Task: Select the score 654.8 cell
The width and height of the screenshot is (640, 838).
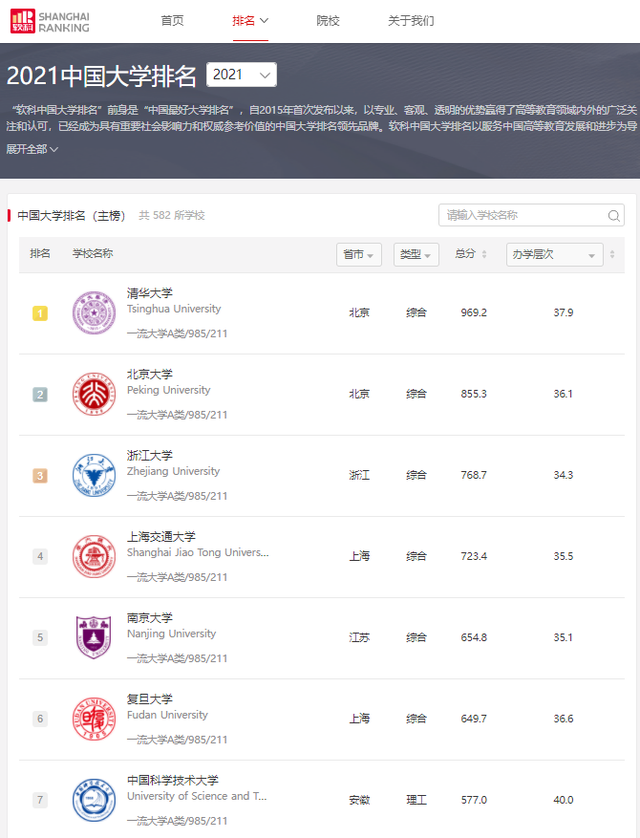Action: 474,638
